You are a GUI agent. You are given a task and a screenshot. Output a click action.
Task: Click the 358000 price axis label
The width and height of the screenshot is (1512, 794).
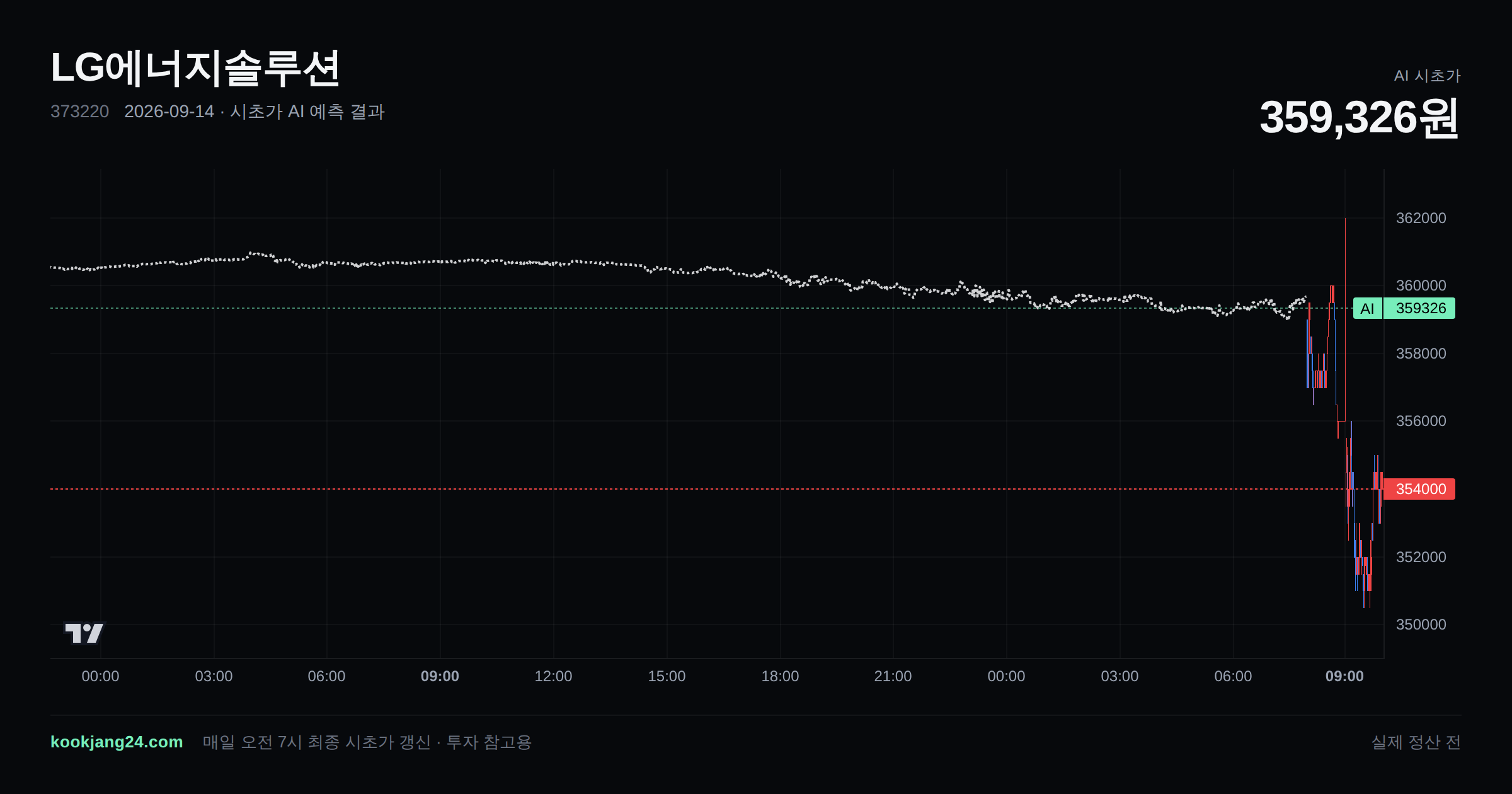point(1421,354)
